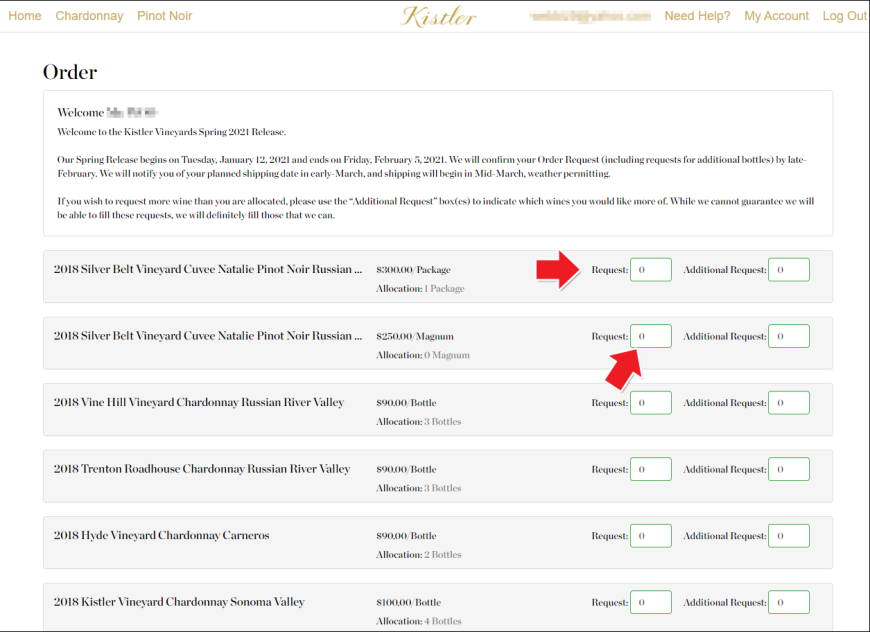Click 2018 Vine Hill Vineyard Chardonnay title

tap(199, 402)
